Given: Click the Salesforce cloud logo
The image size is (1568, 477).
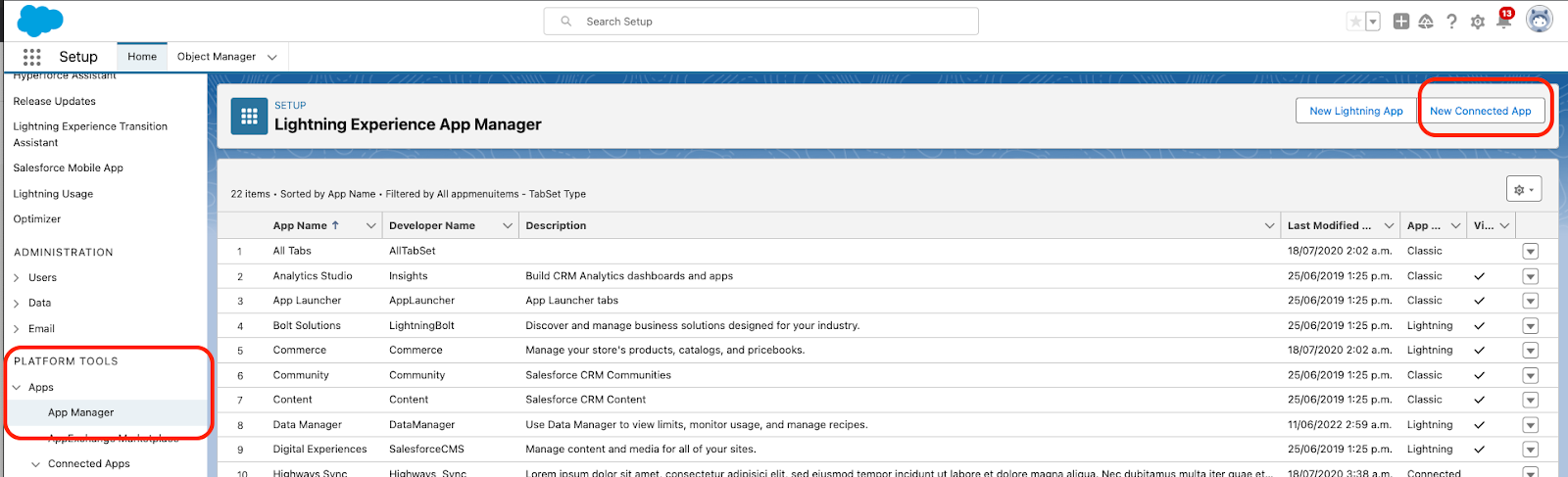Looking at the screenshot, I should click(40, 21).
